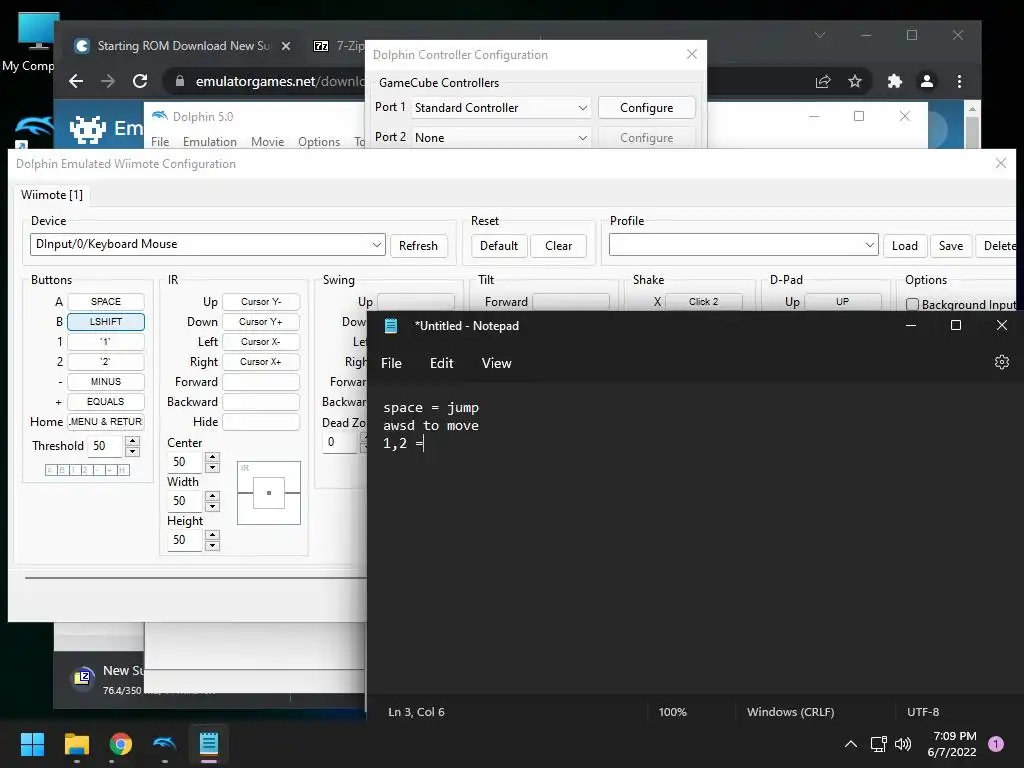Click Save profile button
Screen dimensions: 1024x768
[951, 246]
